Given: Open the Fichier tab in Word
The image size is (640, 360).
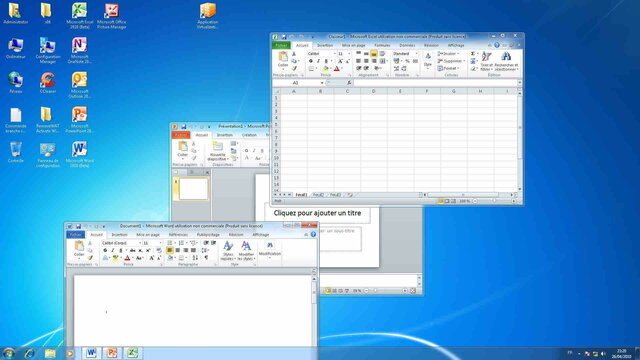Looking at the screenshot, I should (76, 235).
